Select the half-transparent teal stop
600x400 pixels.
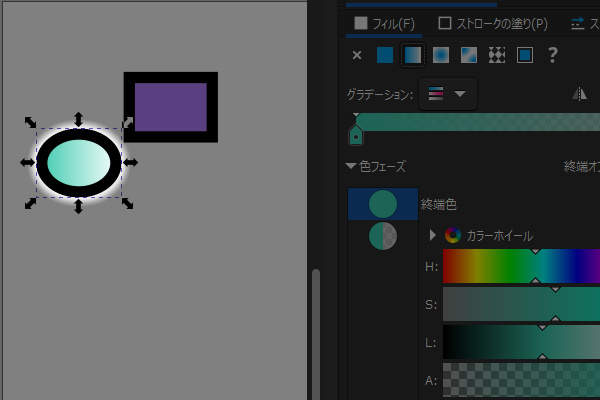383,236
